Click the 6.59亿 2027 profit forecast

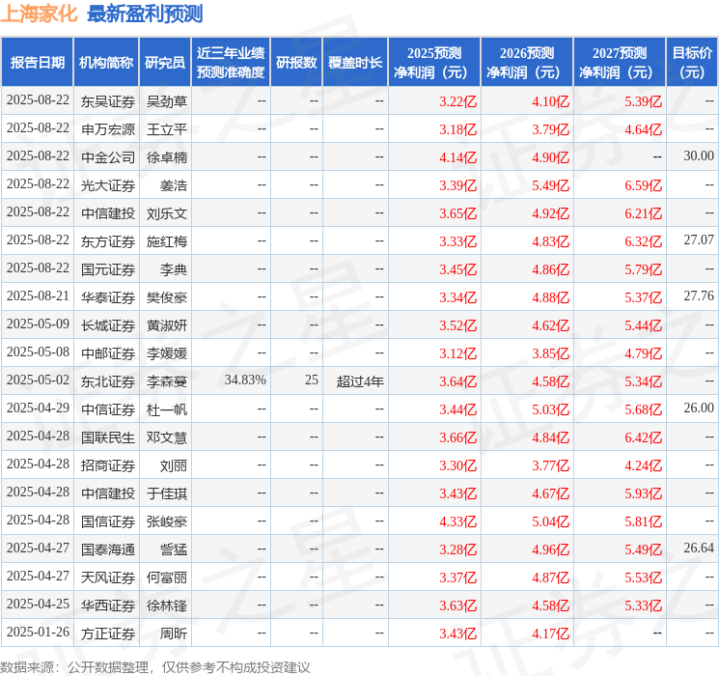643,185
